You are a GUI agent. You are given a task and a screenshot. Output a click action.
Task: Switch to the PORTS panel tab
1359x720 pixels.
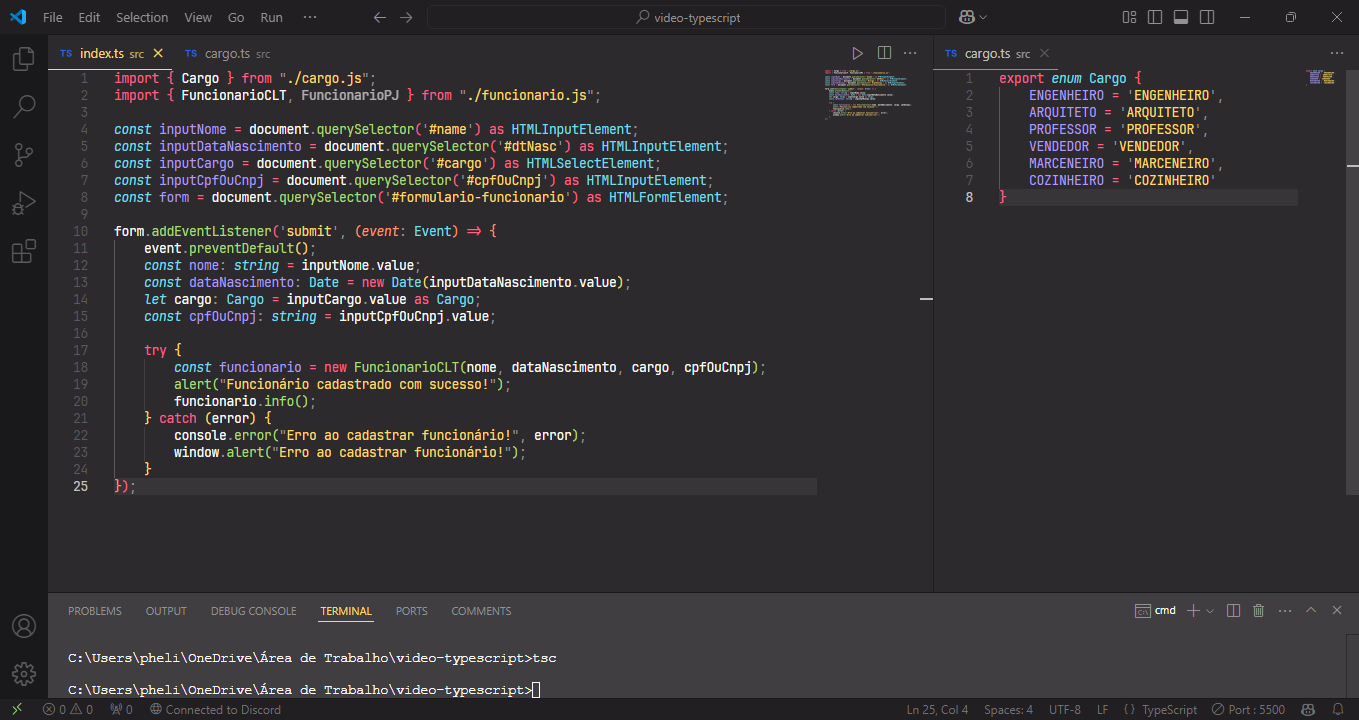click(411, 611)
